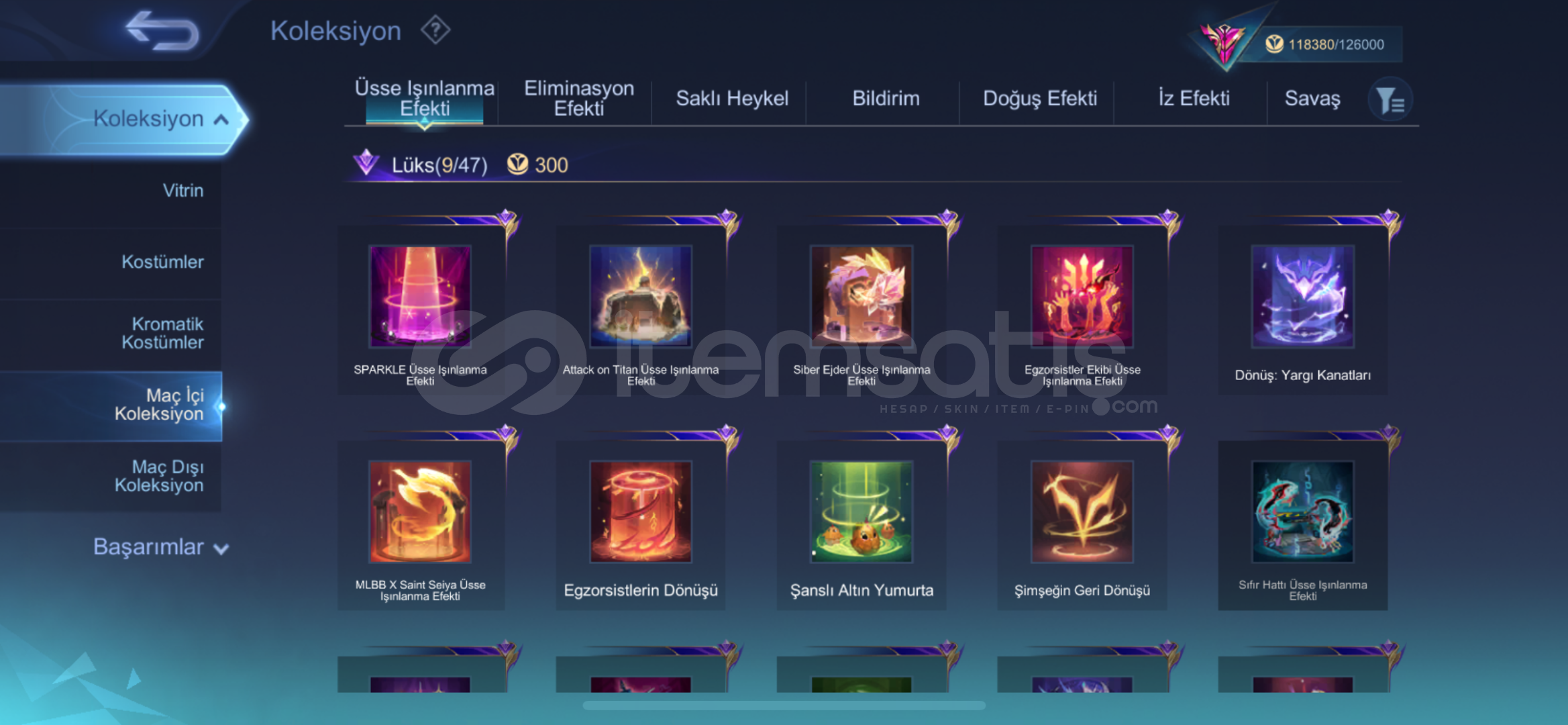Switch to Eliminasyon Efekti tab
Viewport: 1568px width, 725px height.
point(578,99)
